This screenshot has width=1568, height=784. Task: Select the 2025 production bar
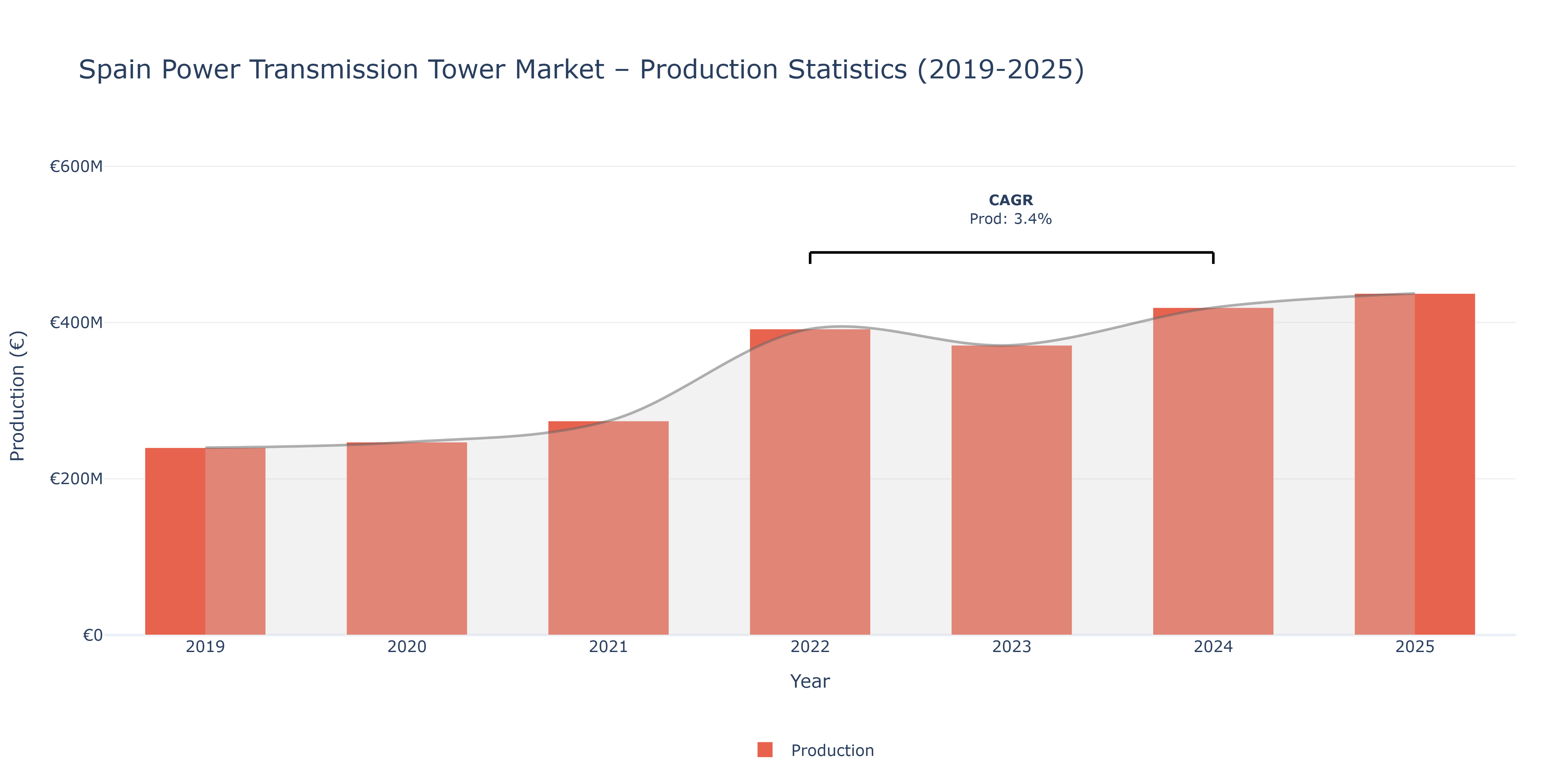point(1414,465)
